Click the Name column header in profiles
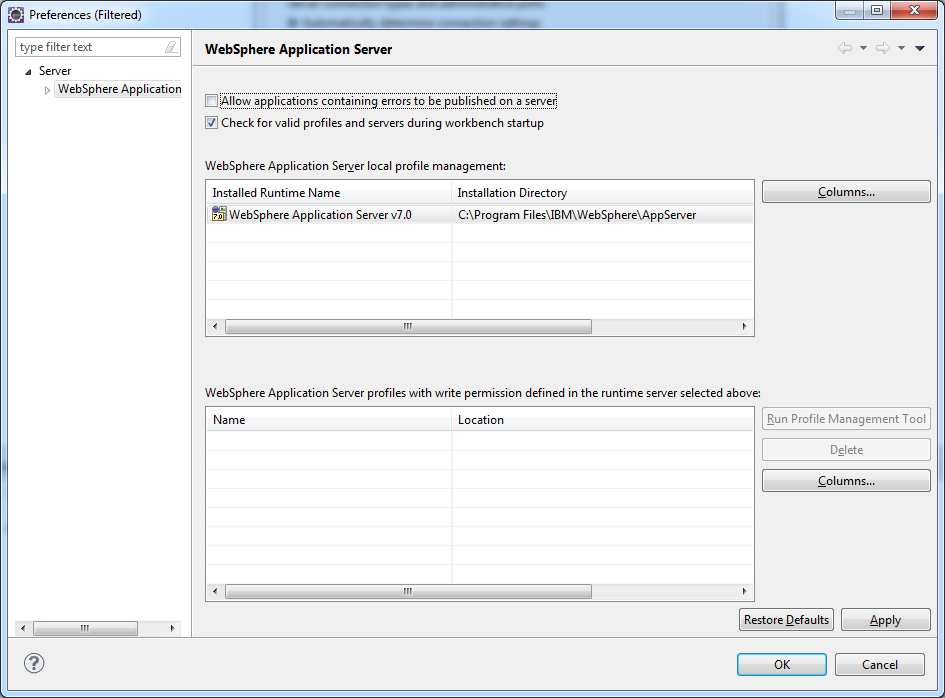Screen dimensions: 945x698 coord(329,420)
